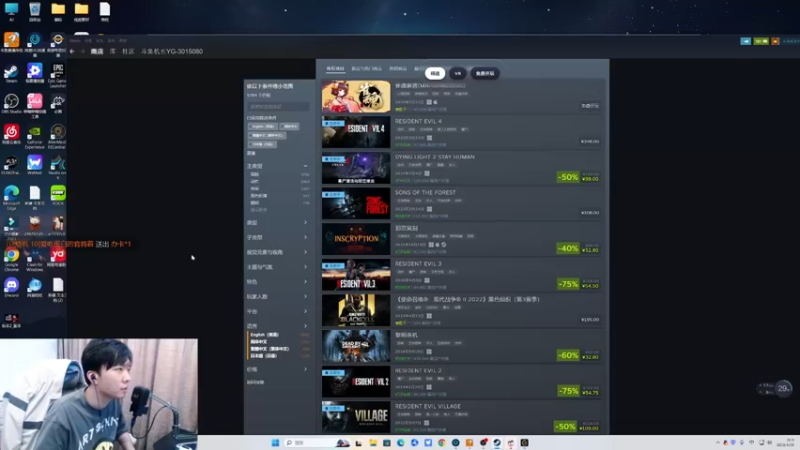Click the Windows platform icon on Resident Evil 4
This screenshot has width=800, height=450.
click(x=430, y=138)
